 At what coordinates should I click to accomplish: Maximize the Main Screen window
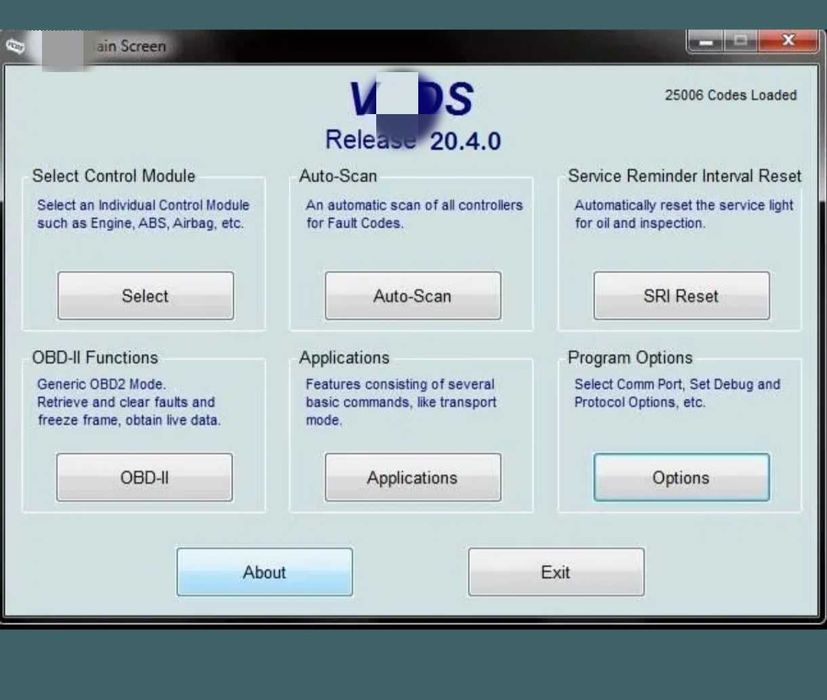[x=741, y=41]
